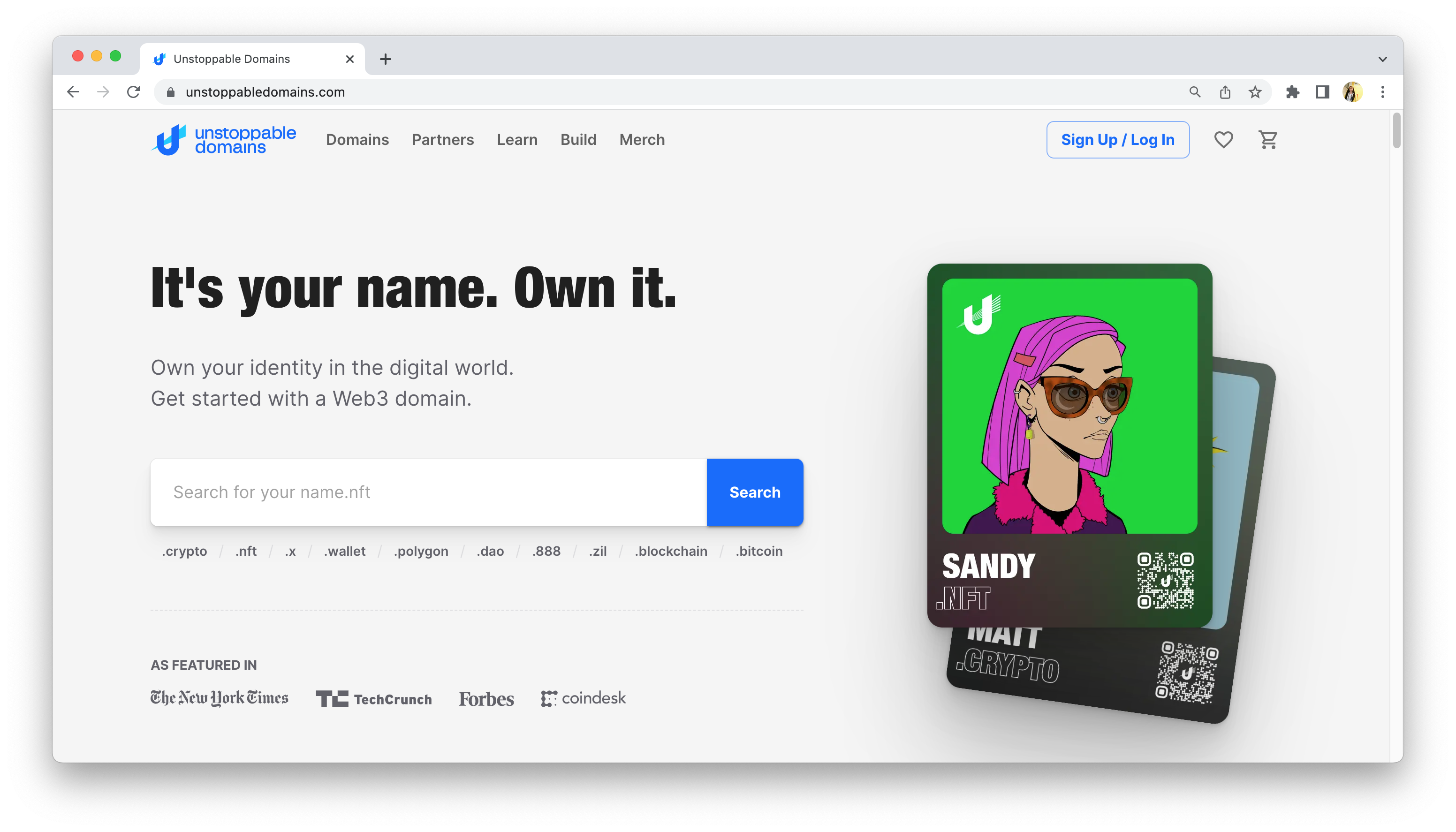Click the Sign Up / Log In button
The width and height of the screenshot is (1456, 832).
point(1117,139)
